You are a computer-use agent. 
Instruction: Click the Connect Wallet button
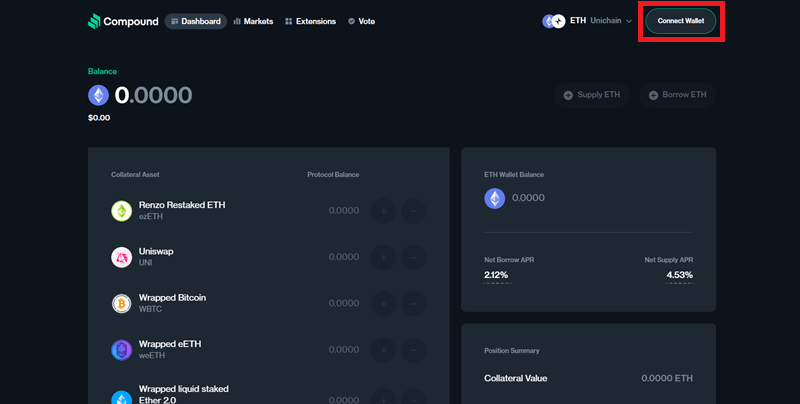[x=681, y=21]
